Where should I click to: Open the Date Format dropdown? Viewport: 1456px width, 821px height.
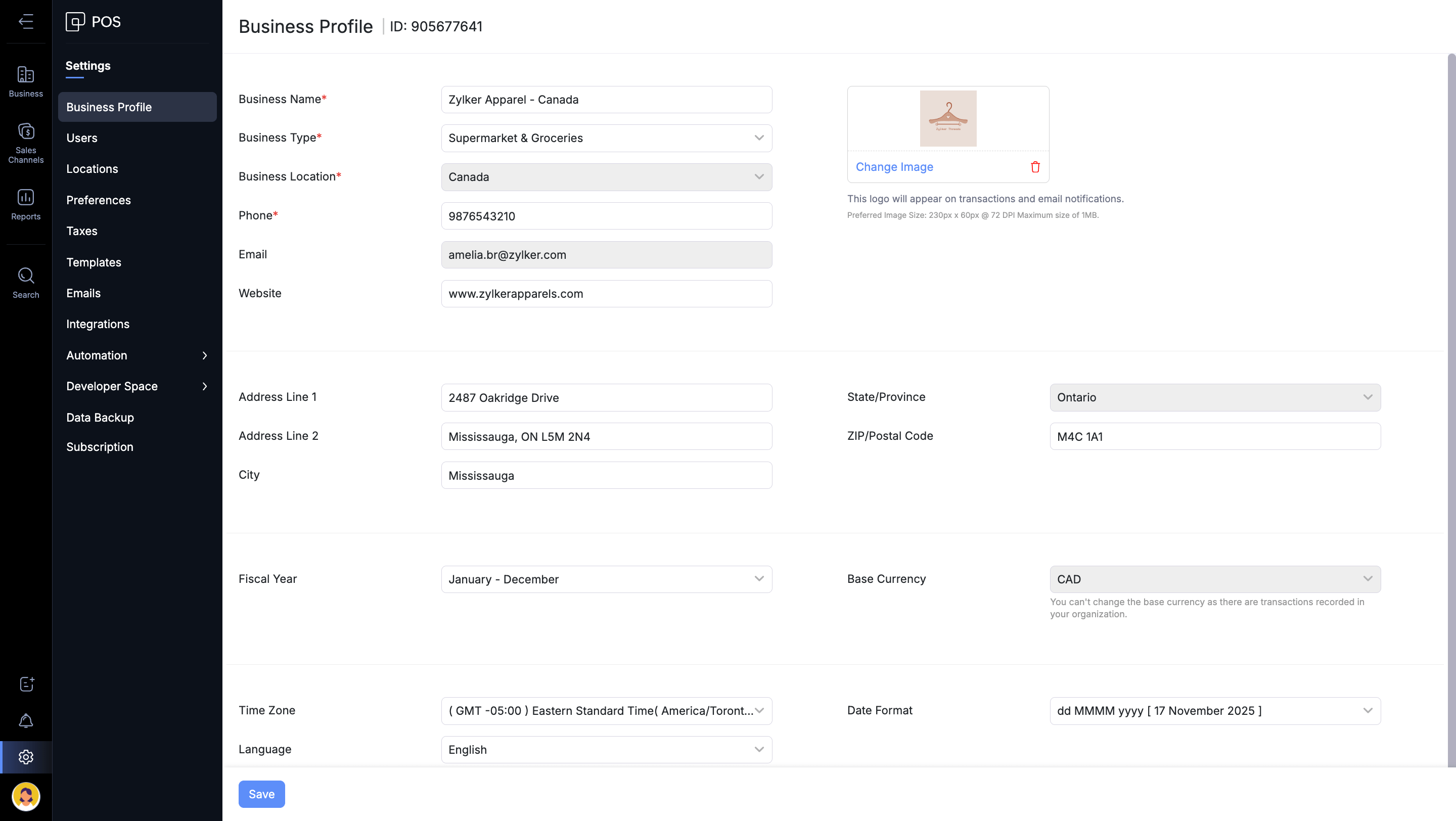[1215, 711]
